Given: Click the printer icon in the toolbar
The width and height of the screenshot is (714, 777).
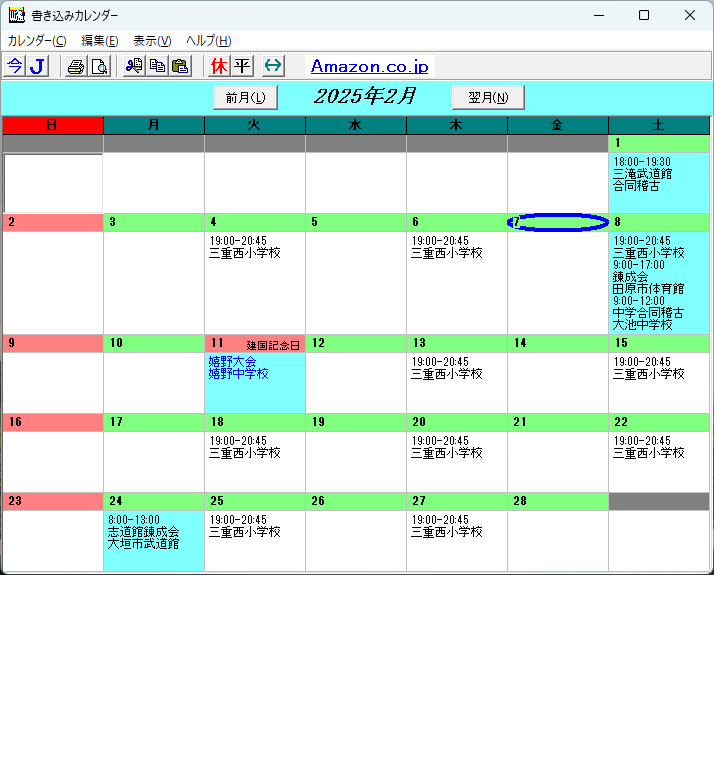Looking at the screenshot, I should (76, 66).
